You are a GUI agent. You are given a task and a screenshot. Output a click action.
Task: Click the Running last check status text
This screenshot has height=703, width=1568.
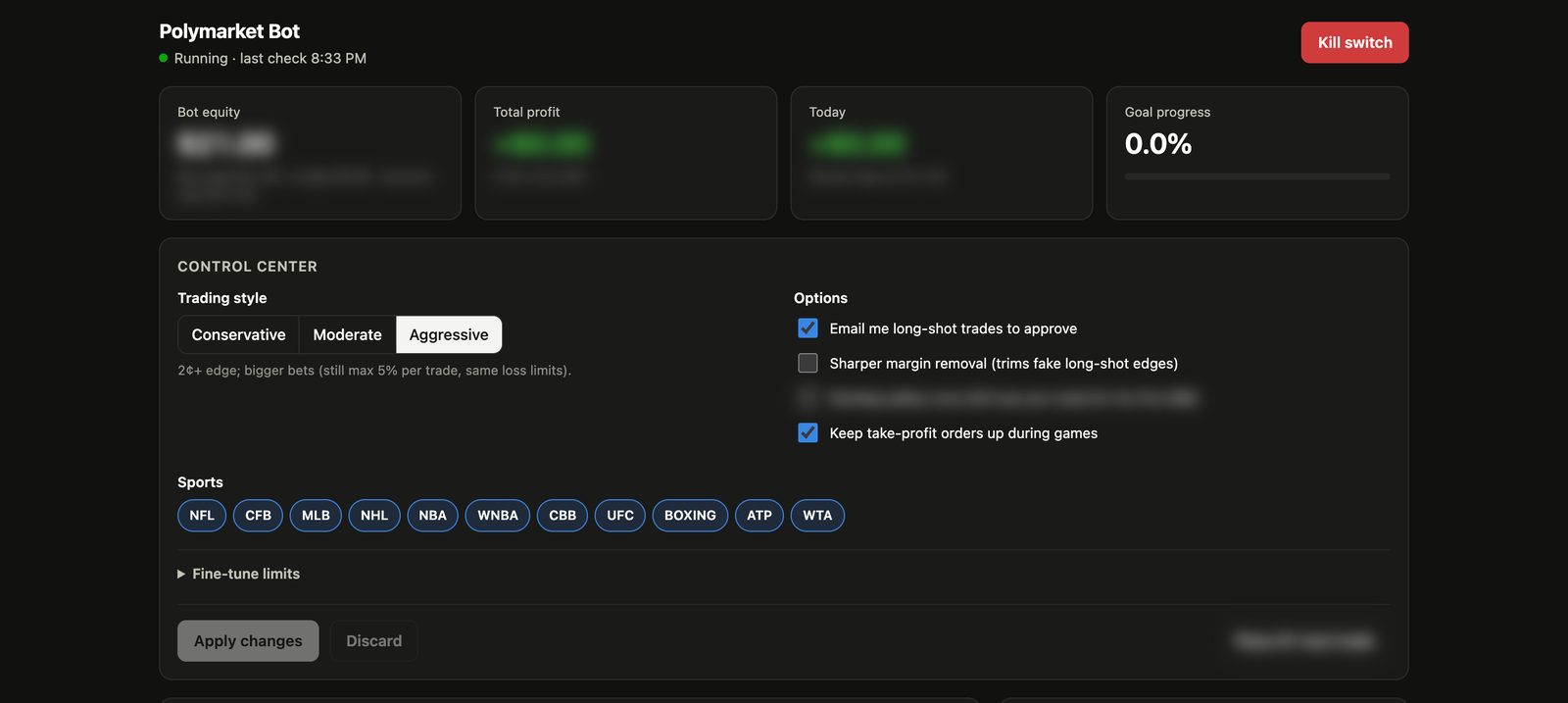(270, 59)
